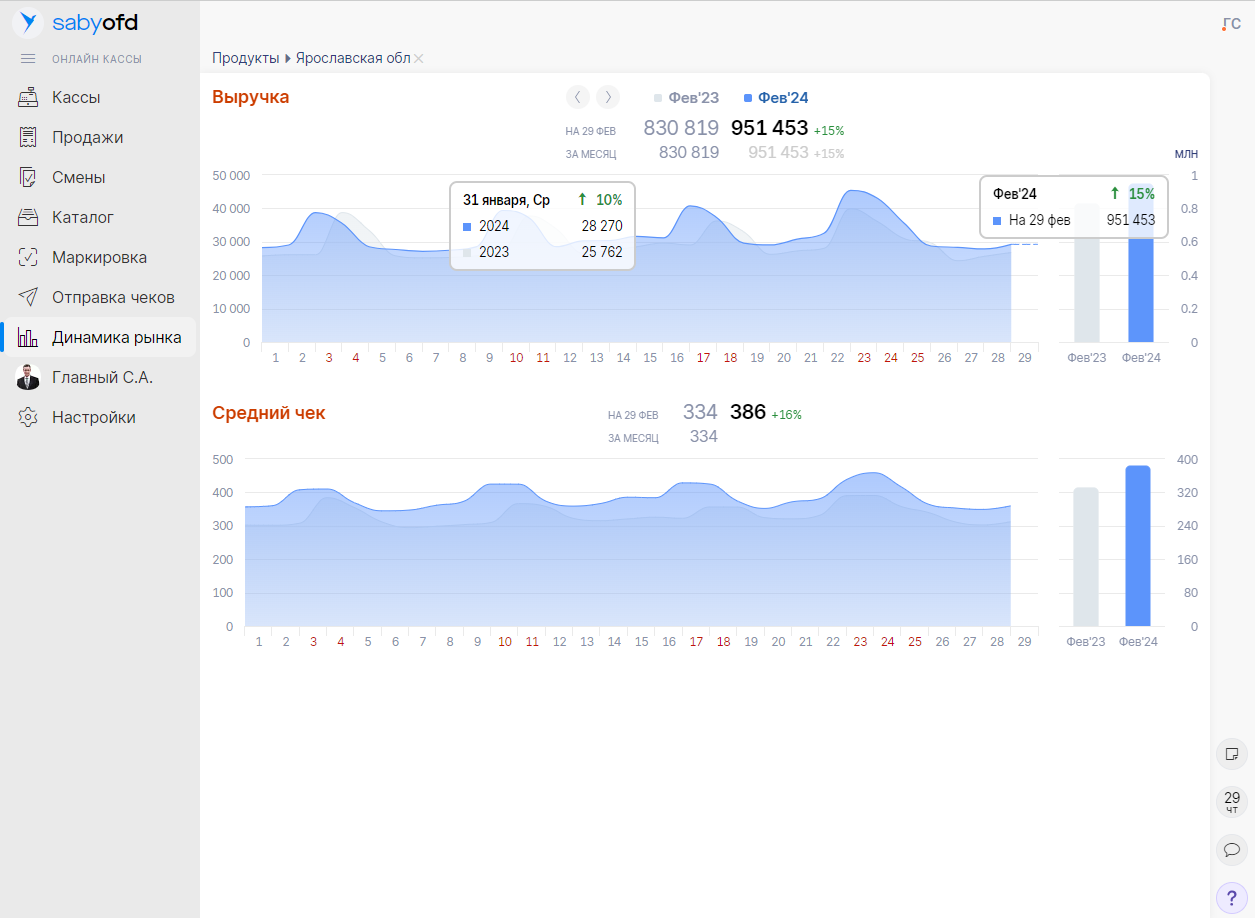Toggle the Фев'23 legend series
This screenshot has height=918, width=1255.
pos(687,98)
